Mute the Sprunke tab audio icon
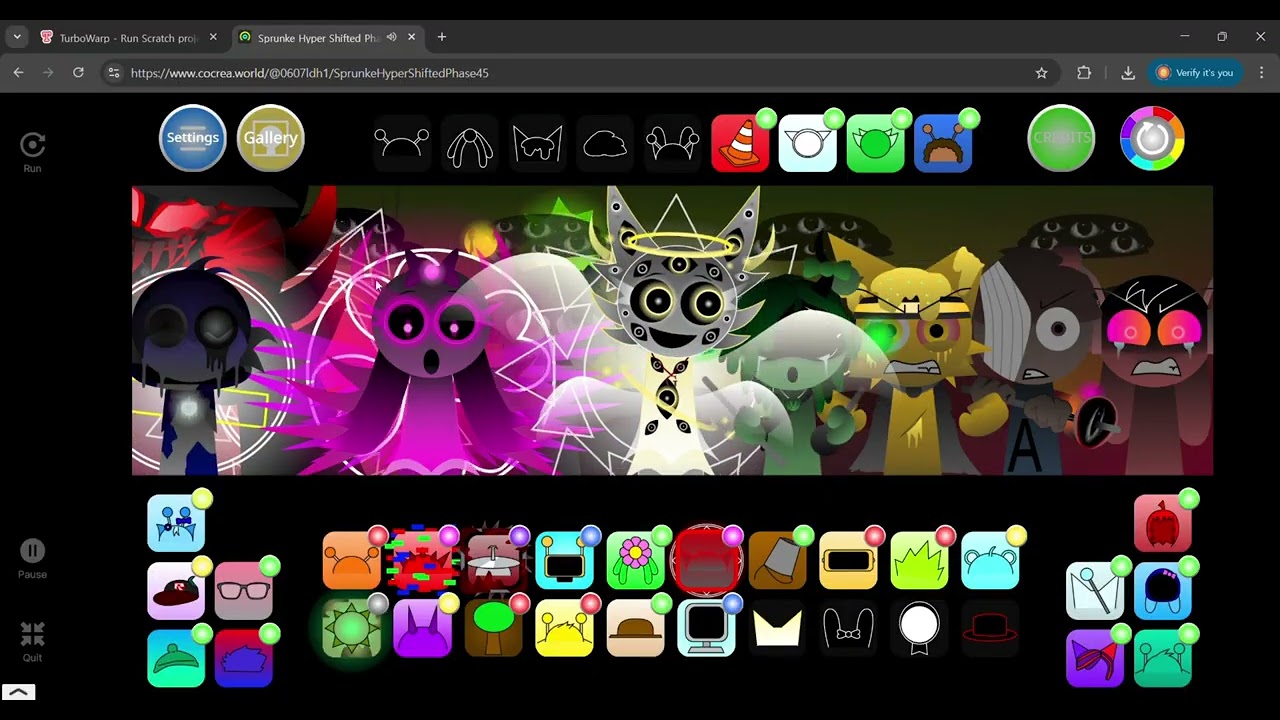 coord(392,37)
